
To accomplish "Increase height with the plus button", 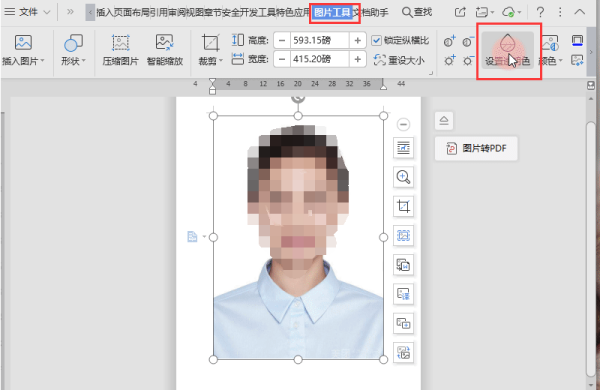I will click(357, 40).
